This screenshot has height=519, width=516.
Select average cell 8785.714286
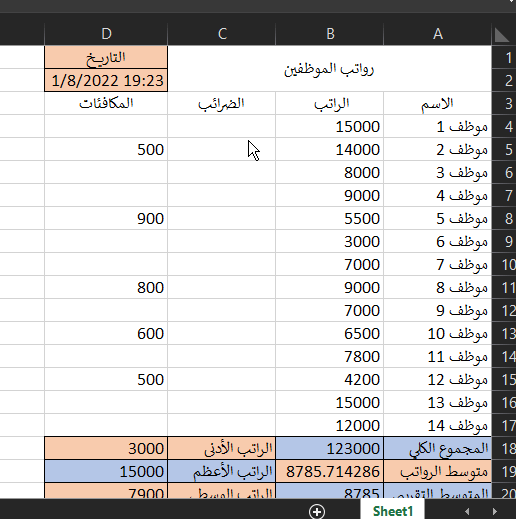[x=330, y=471]
